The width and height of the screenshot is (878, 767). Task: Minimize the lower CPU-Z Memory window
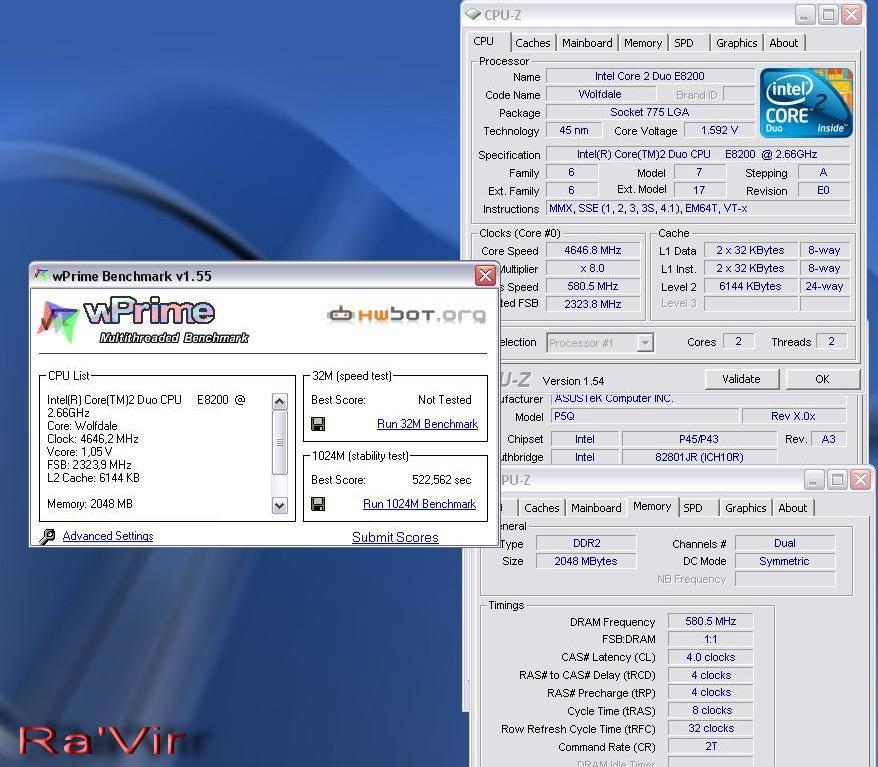pyautogui.click(x=813, y=480)
